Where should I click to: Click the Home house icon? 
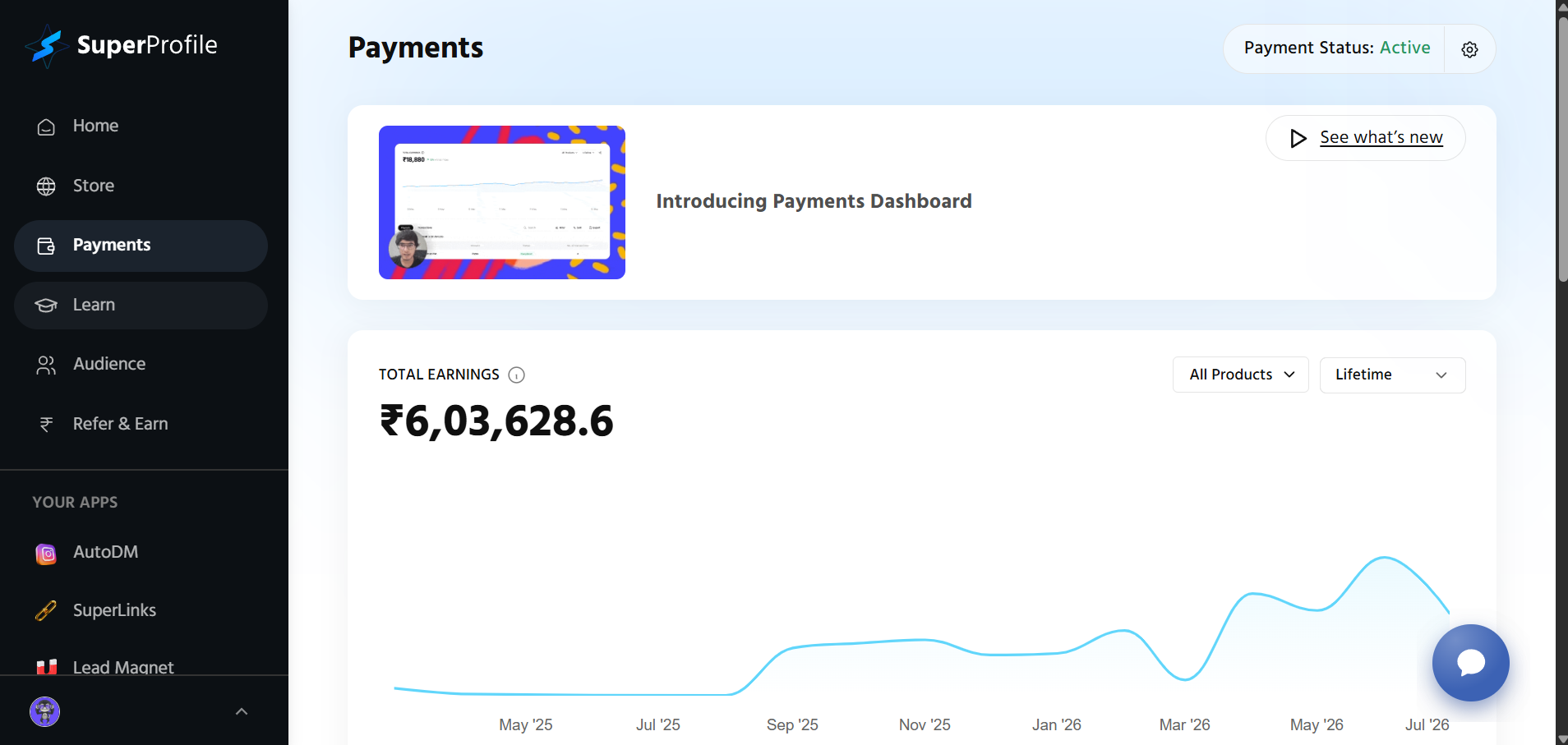[x=46, y=126]
